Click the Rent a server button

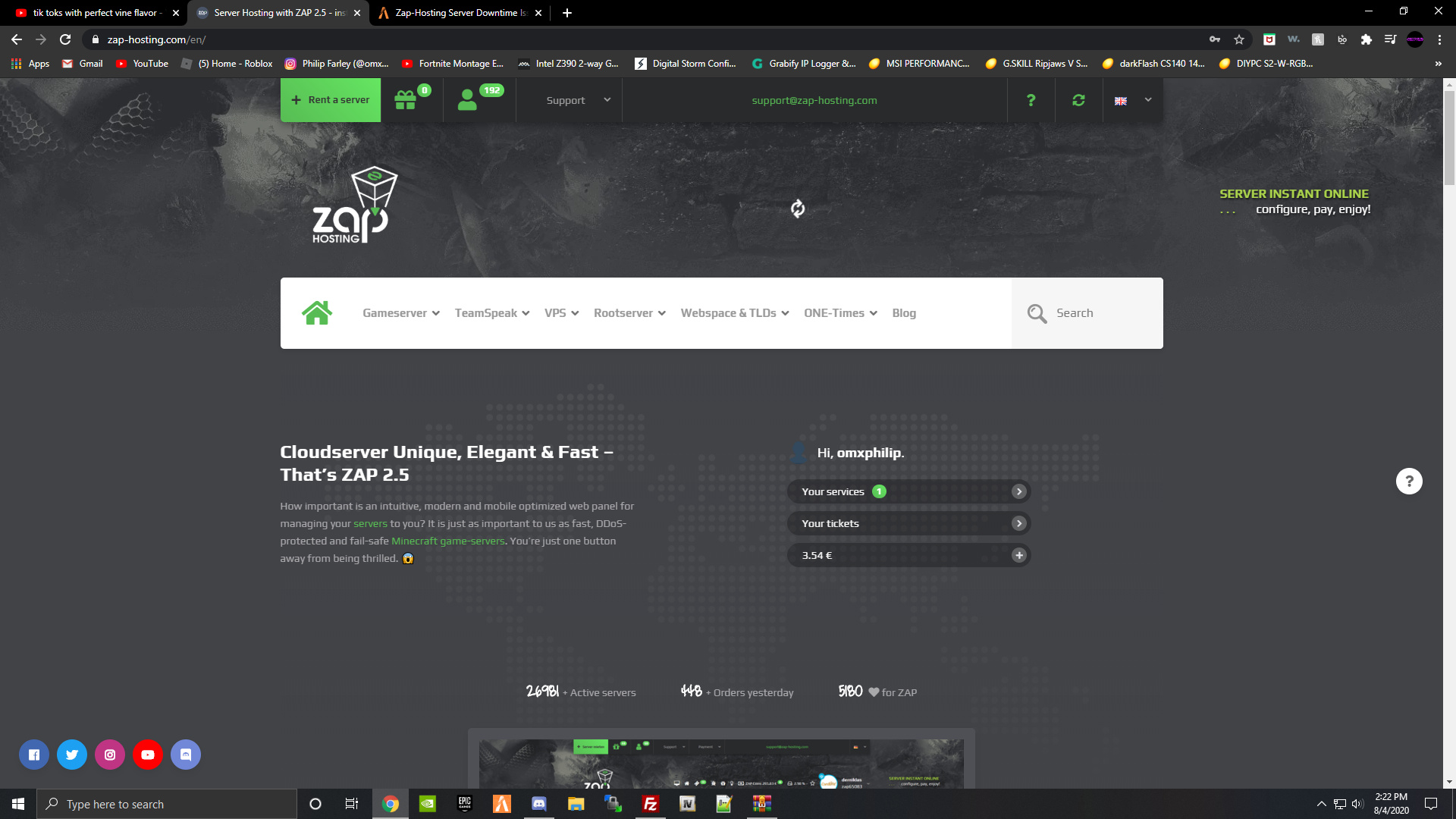(x=331, y=100)
